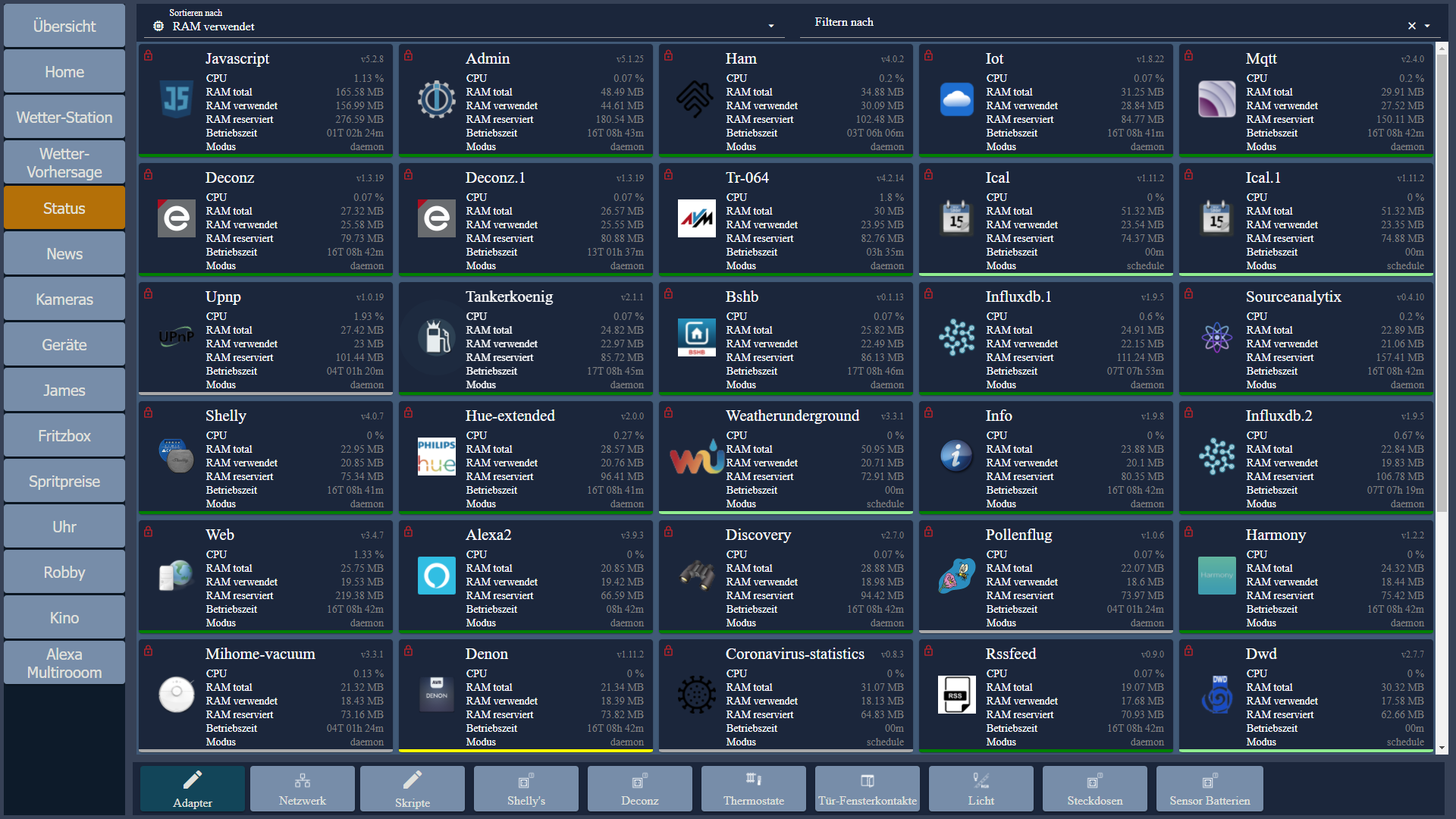Toggle the lock on Denon card
This screenshot has height=819, width=1456.
pyautogui.click(x=409, y=651)
